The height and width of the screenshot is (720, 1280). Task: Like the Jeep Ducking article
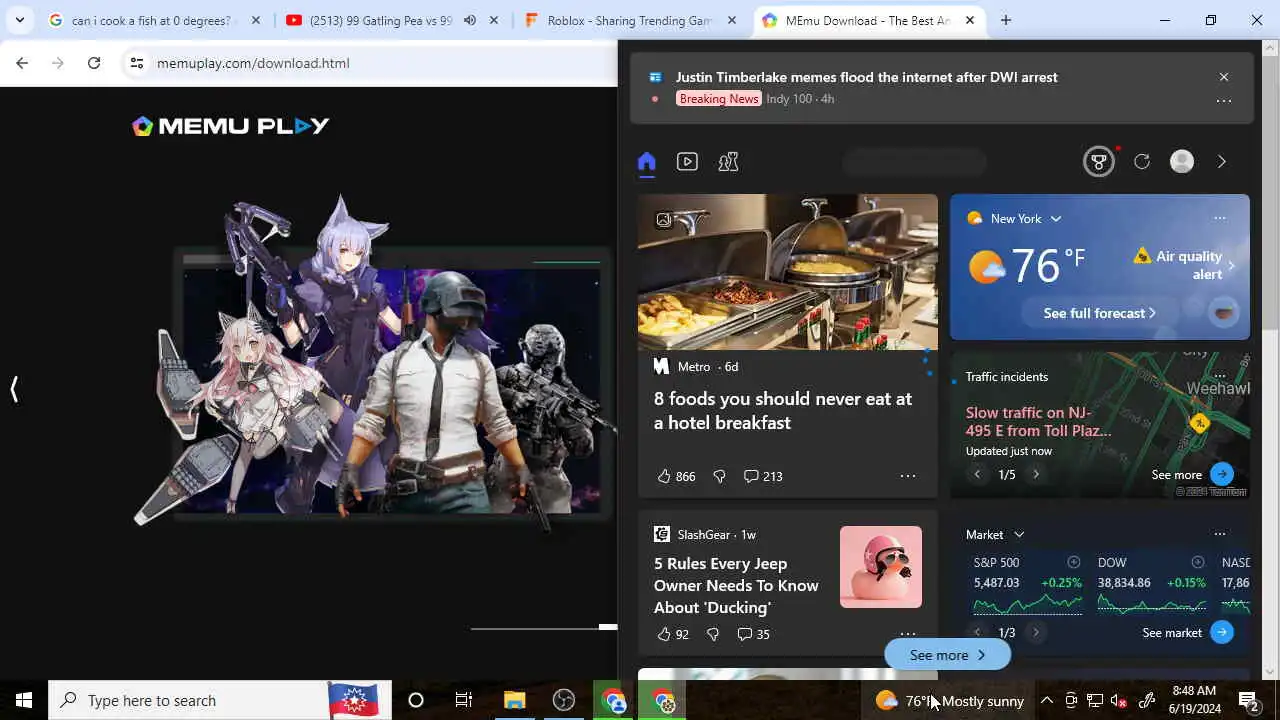pyautogui.click(x=673, y=634)
